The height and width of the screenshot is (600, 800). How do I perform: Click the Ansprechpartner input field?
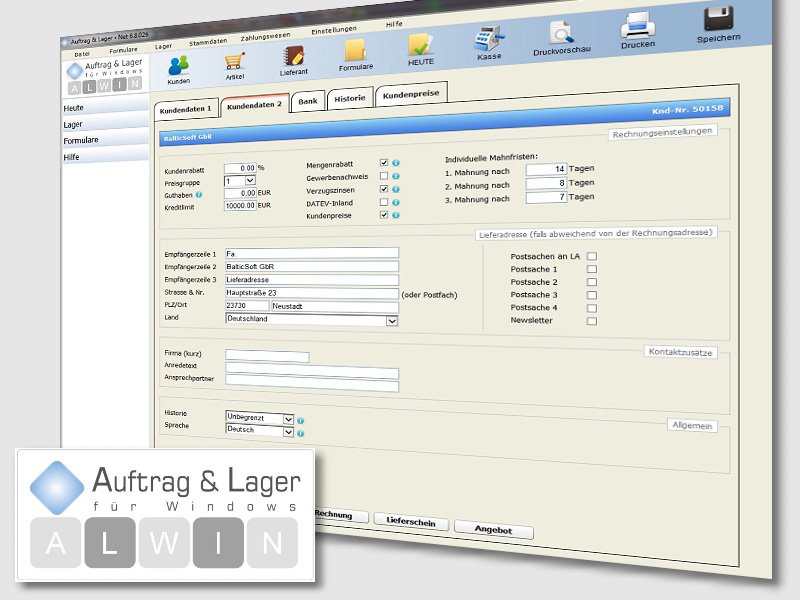(x=311, y=384)
